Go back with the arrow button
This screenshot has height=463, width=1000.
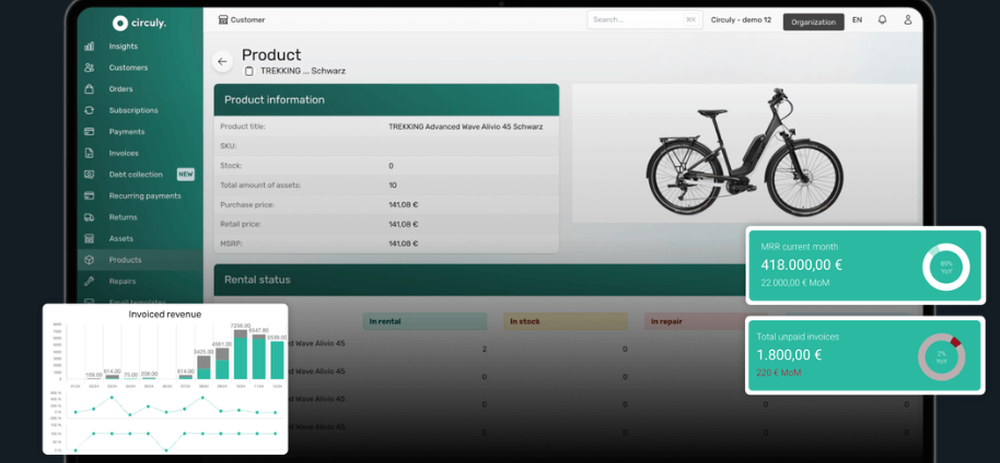(x=222, y=61)
